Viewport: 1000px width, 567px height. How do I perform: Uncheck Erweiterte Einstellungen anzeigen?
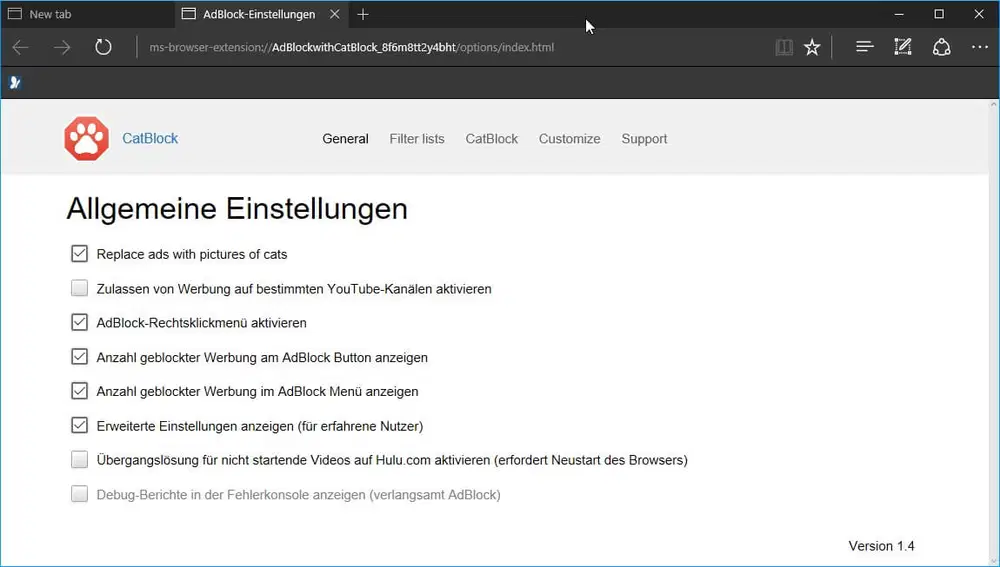click(x=79, y=425)
